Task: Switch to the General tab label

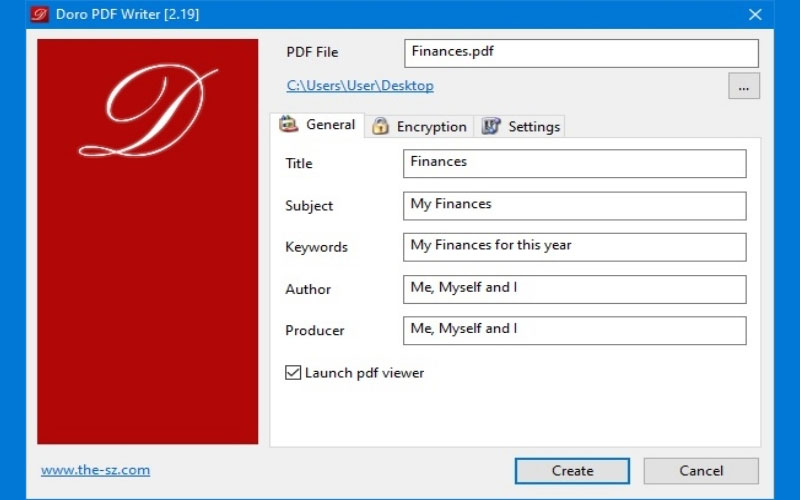Action: (x=330, y=124)
